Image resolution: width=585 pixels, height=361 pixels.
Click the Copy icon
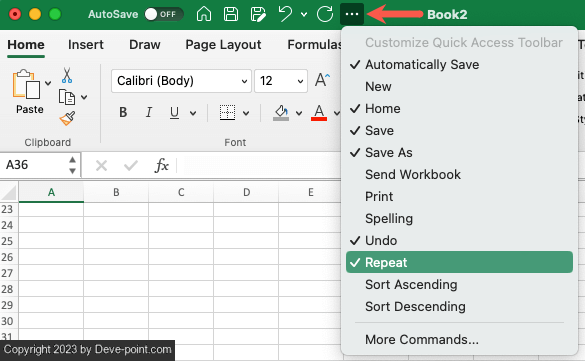coord(67,97)
